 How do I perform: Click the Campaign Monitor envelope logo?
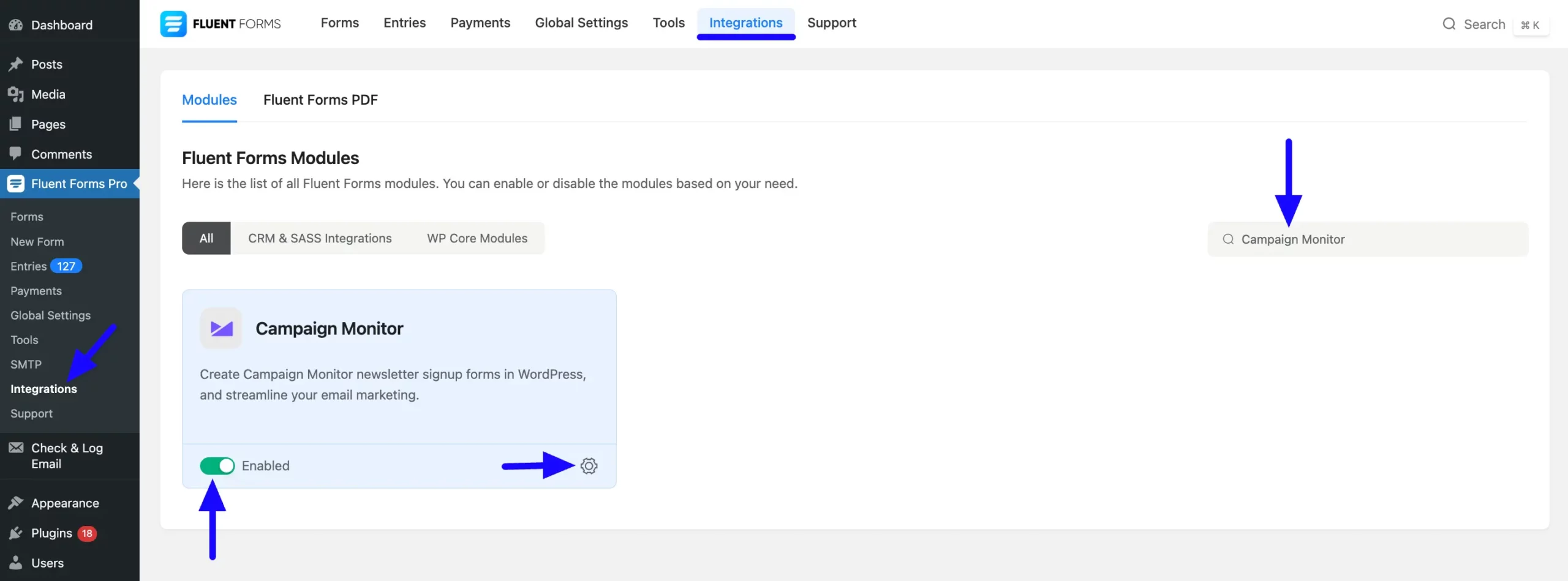coord(221,328)
